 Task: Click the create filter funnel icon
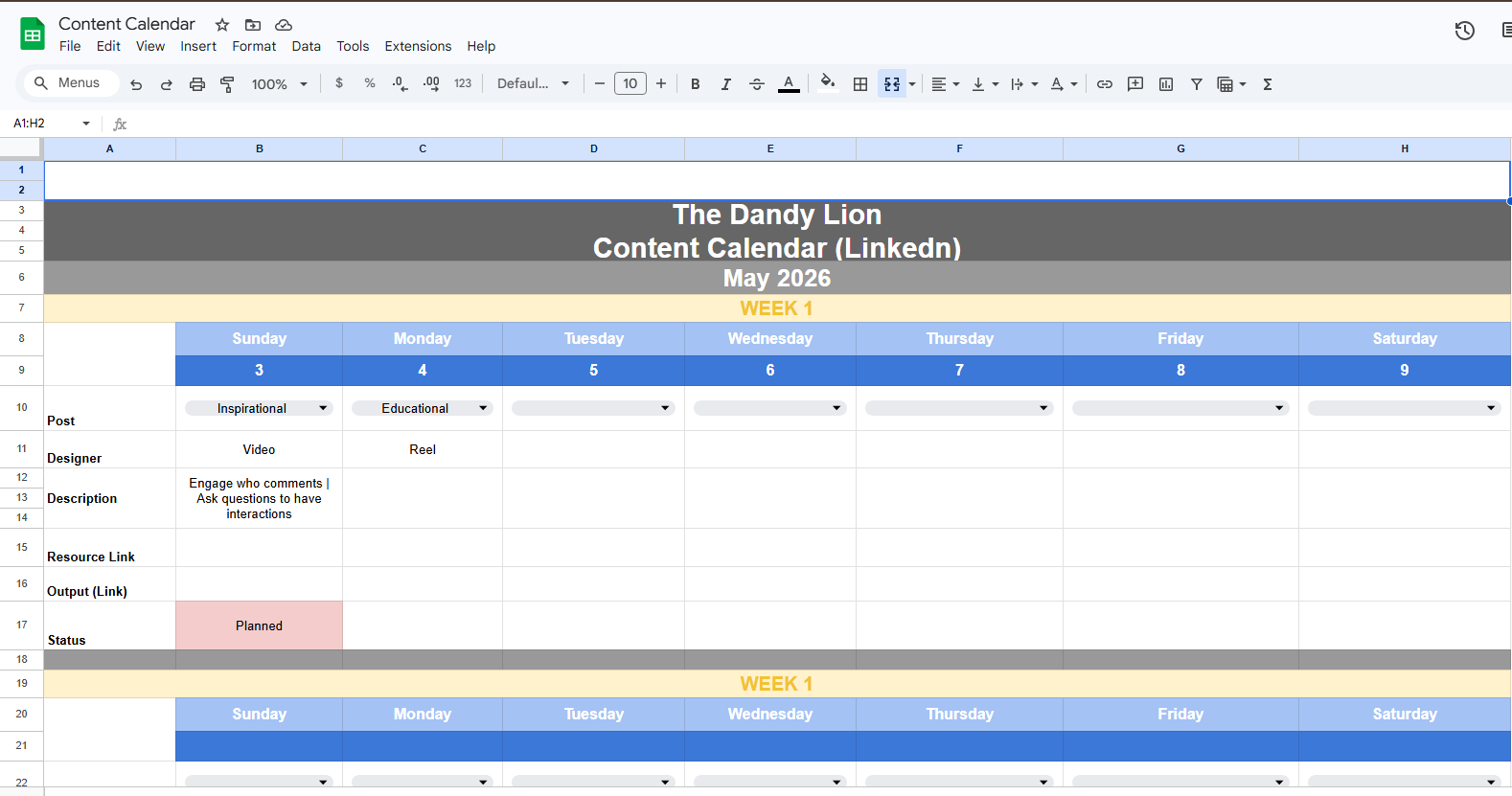pyautogui.click(x=1197, y=84)
